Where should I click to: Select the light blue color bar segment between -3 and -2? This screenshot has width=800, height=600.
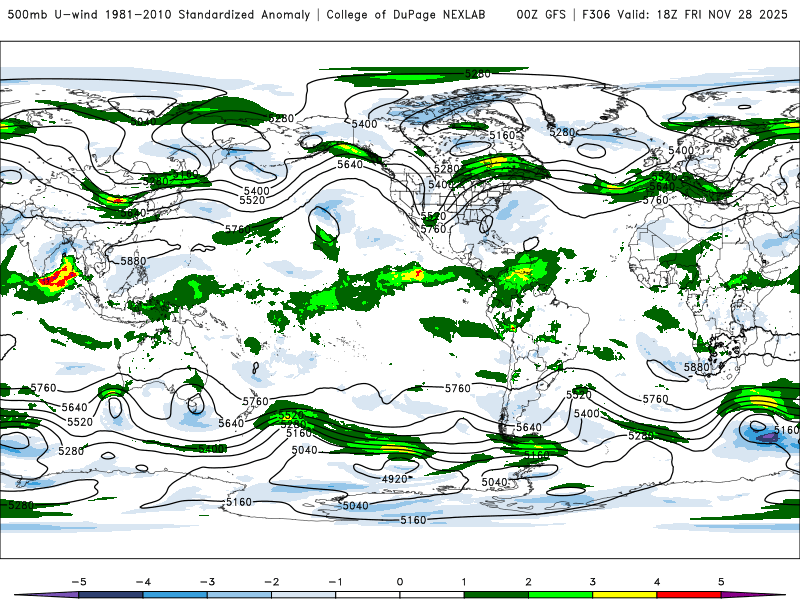pyautogui.click(x=239, y=595)
